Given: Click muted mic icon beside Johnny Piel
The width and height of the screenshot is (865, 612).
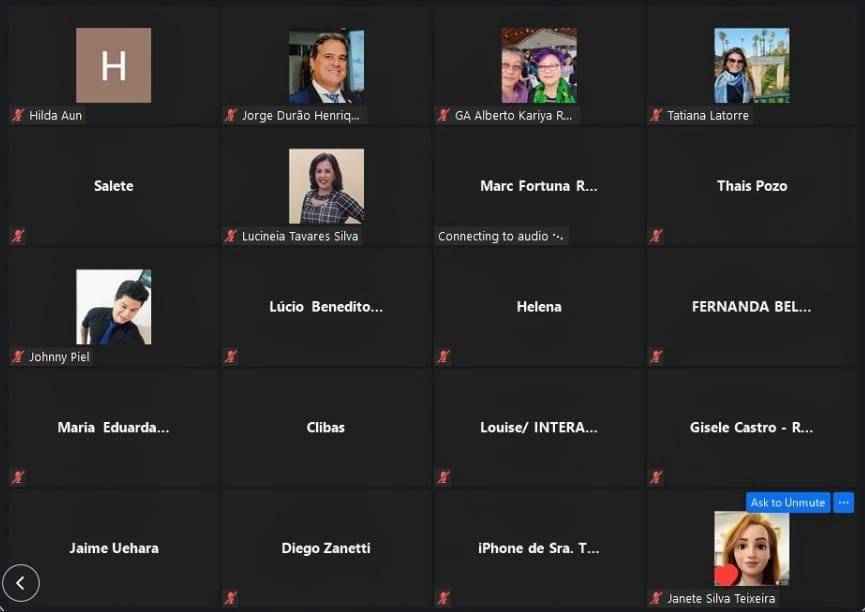Looking at the screenshot, I should (x=18, y=356).
